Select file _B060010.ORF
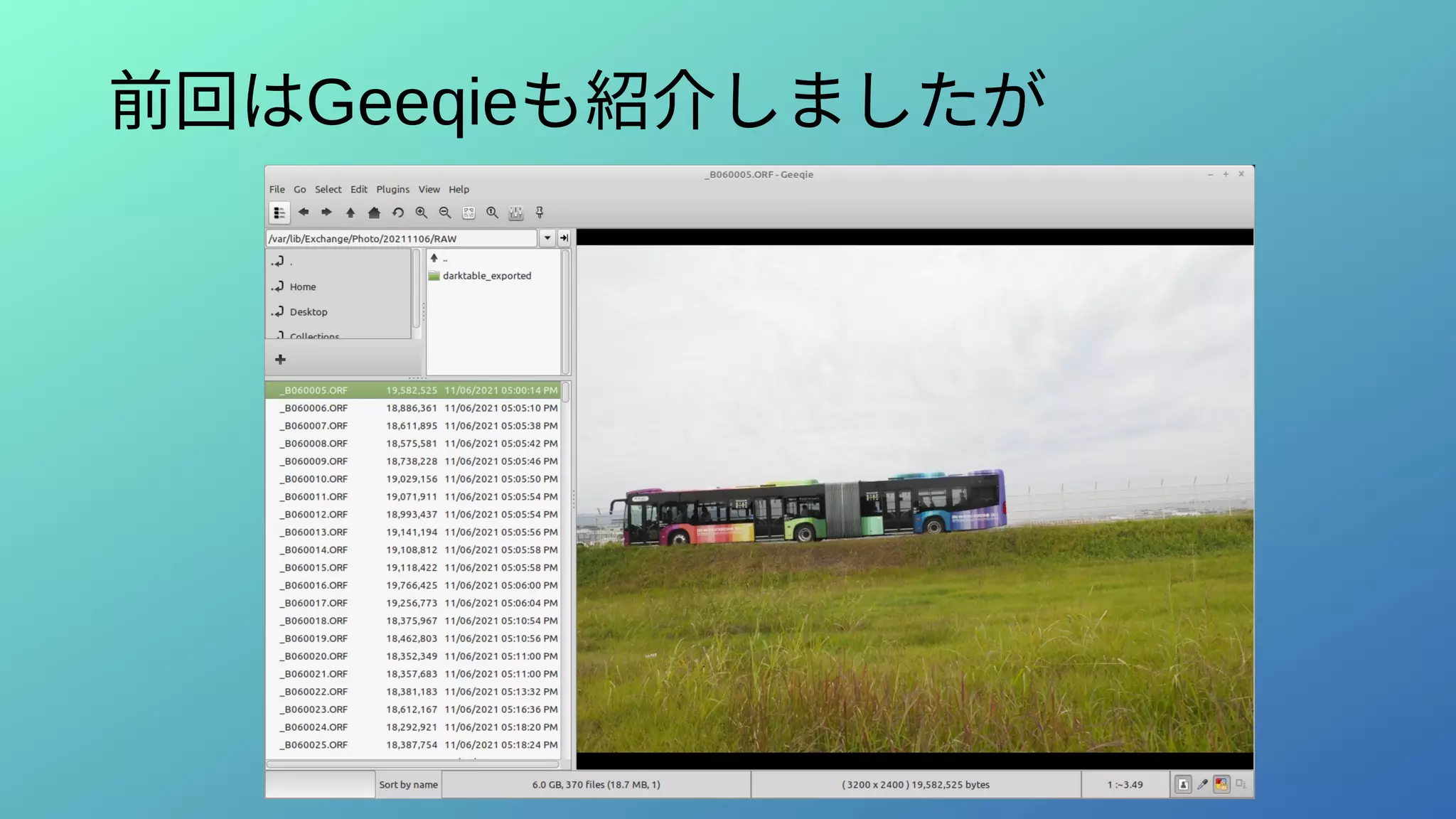The image size is (1456, 819). (413, 479)
